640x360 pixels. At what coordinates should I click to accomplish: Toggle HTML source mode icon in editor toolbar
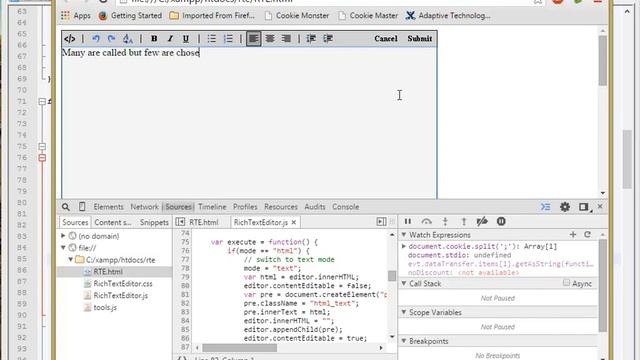tap(69, 38)
